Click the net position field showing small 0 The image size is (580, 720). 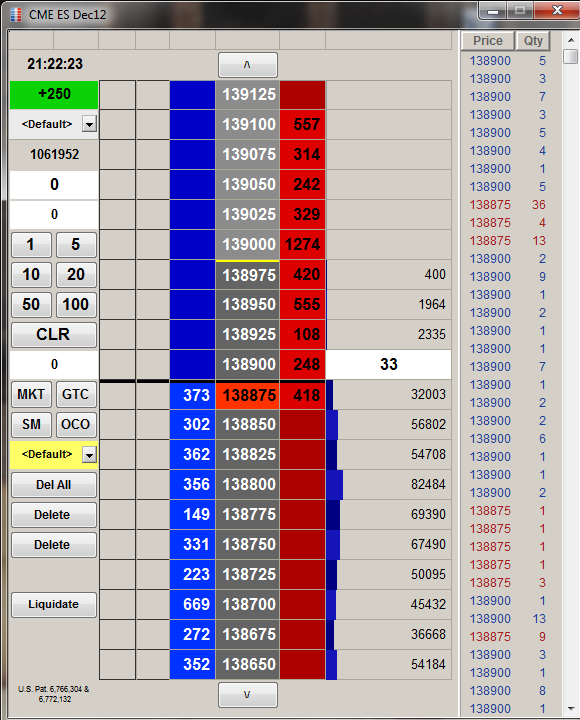(x=54, y=214)
